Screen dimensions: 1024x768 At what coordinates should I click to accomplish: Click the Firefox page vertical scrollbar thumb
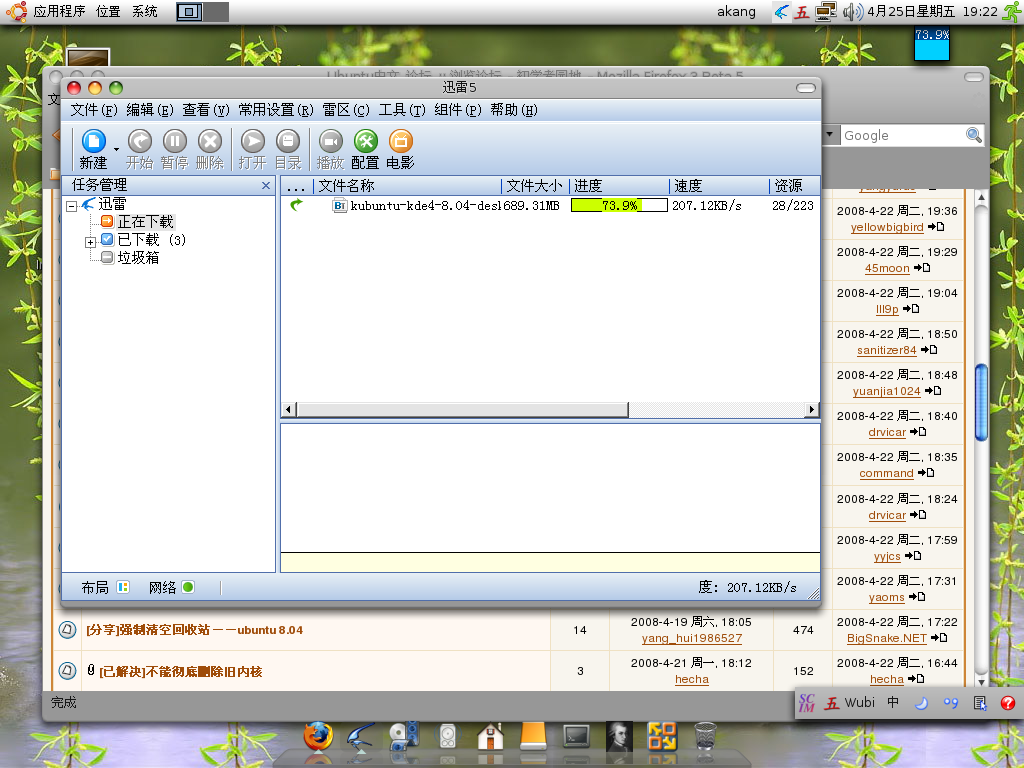[x=981, y=403]
